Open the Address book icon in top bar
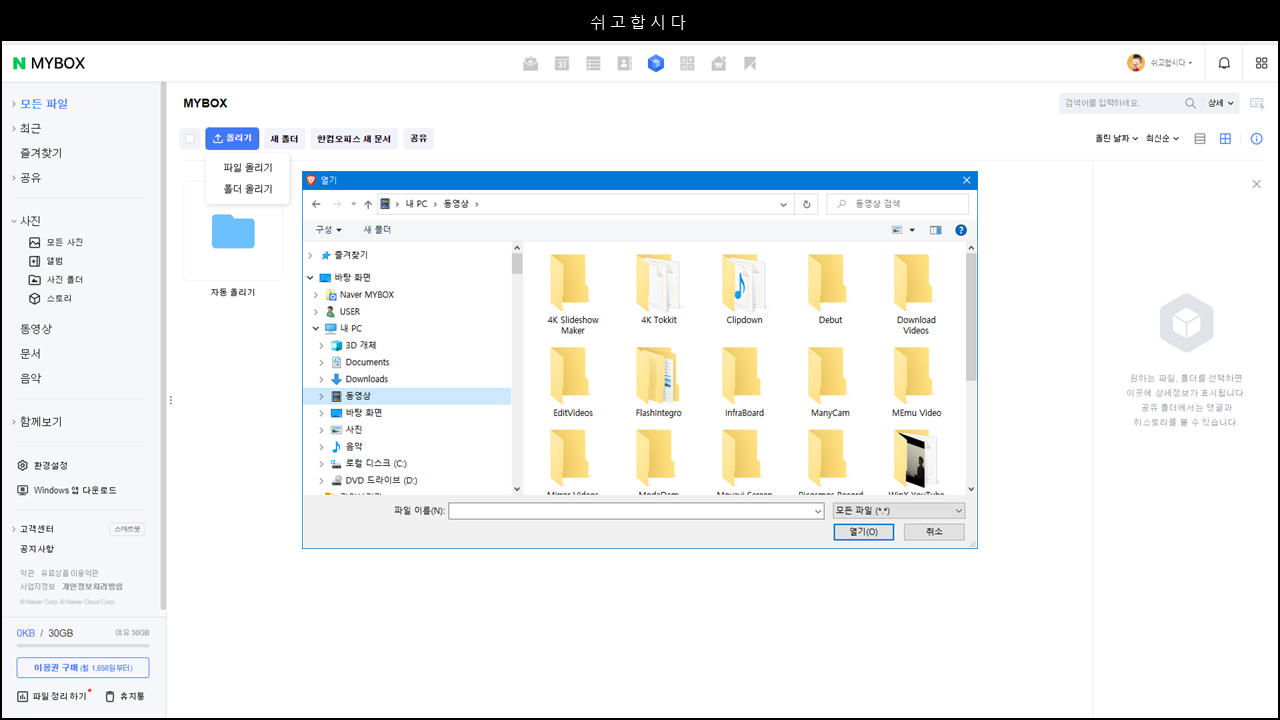1280x720 pixels. point(624,63)
